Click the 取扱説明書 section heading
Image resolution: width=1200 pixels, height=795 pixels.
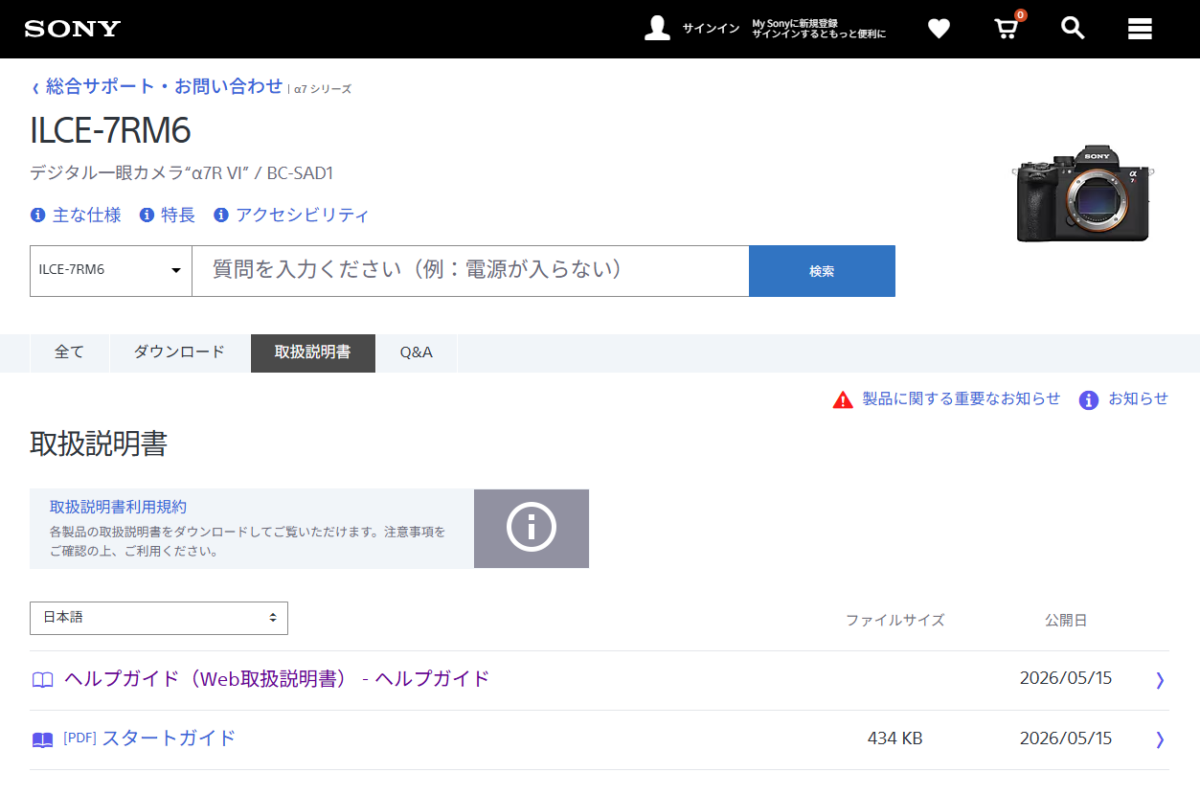tap(99, 444)
